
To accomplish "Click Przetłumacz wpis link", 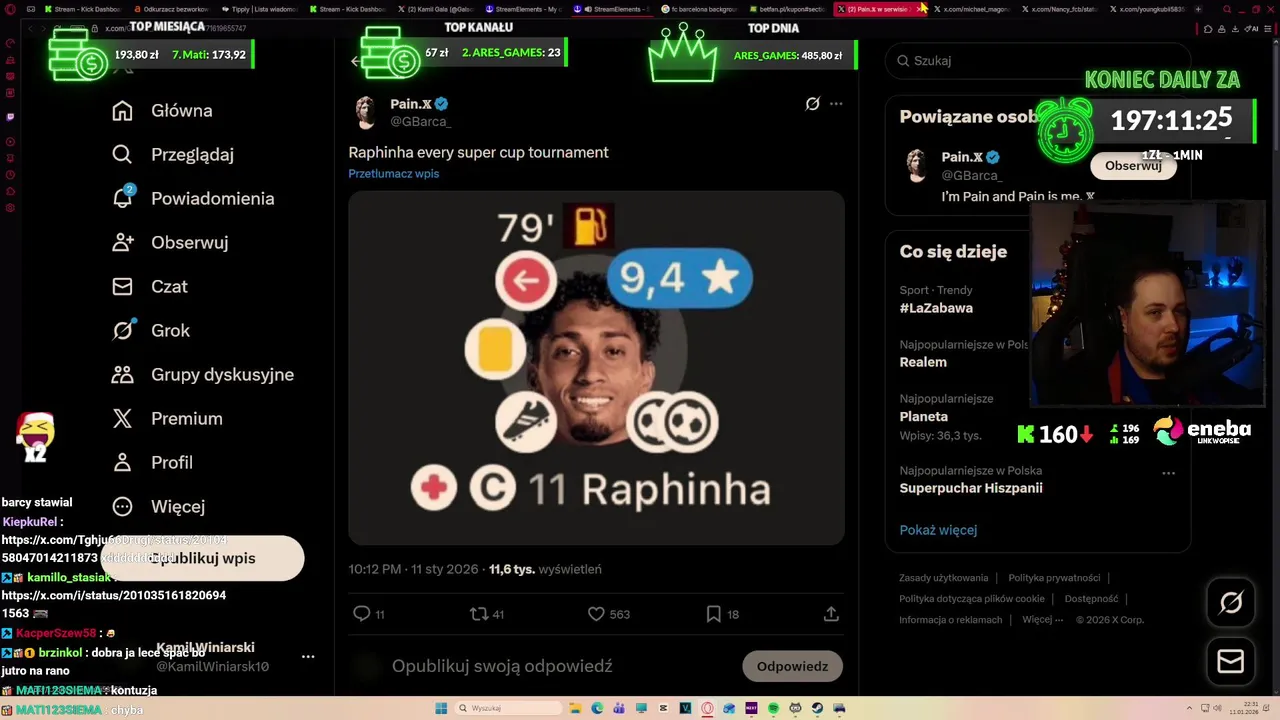I will (x=394, y=174).
